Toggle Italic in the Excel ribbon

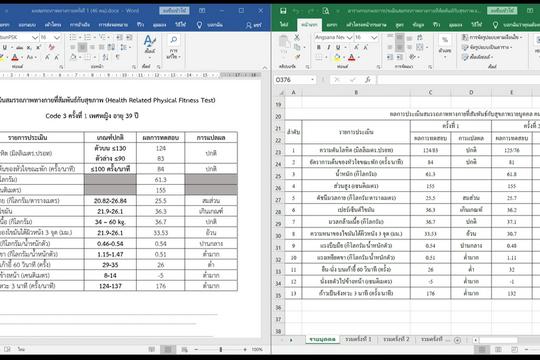click(x=328, y=47)
